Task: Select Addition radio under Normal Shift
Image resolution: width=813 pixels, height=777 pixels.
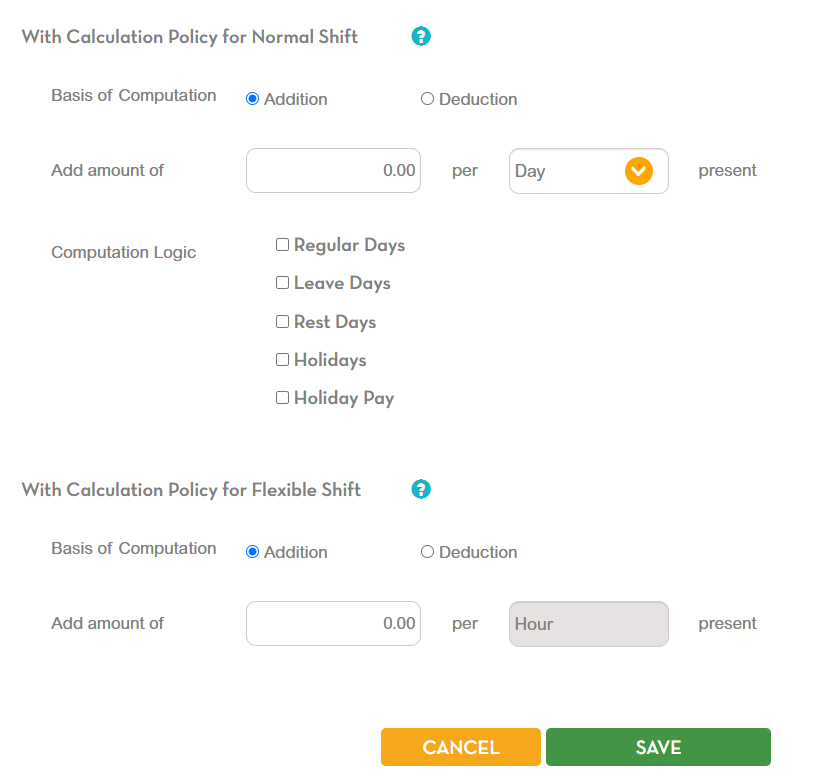Action: (252, 99)
